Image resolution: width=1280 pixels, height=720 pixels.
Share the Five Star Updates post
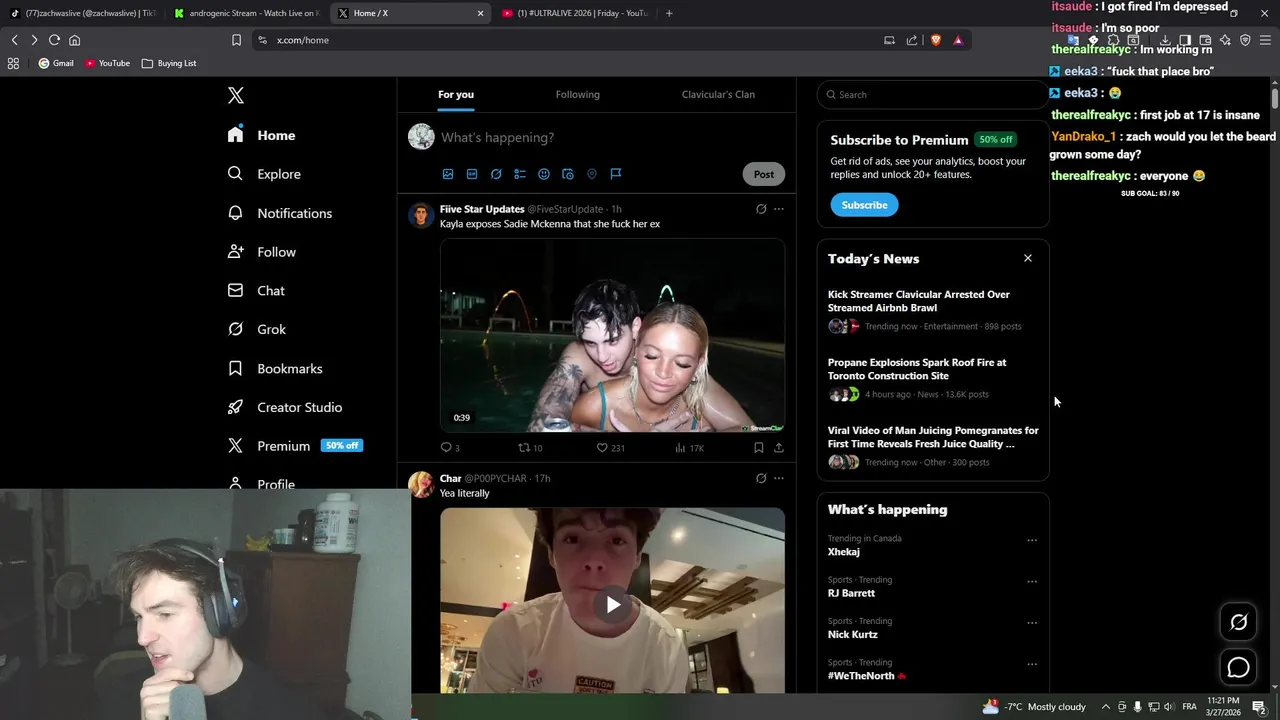coord(779,447)
